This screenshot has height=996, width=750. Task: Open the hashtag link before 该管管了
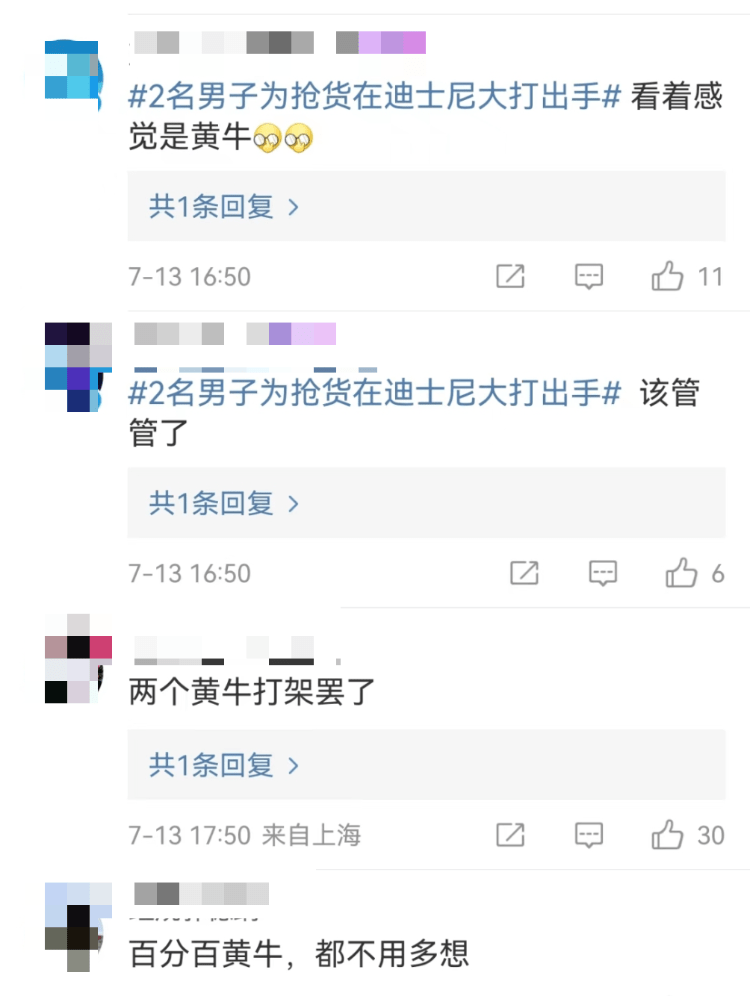375,393
